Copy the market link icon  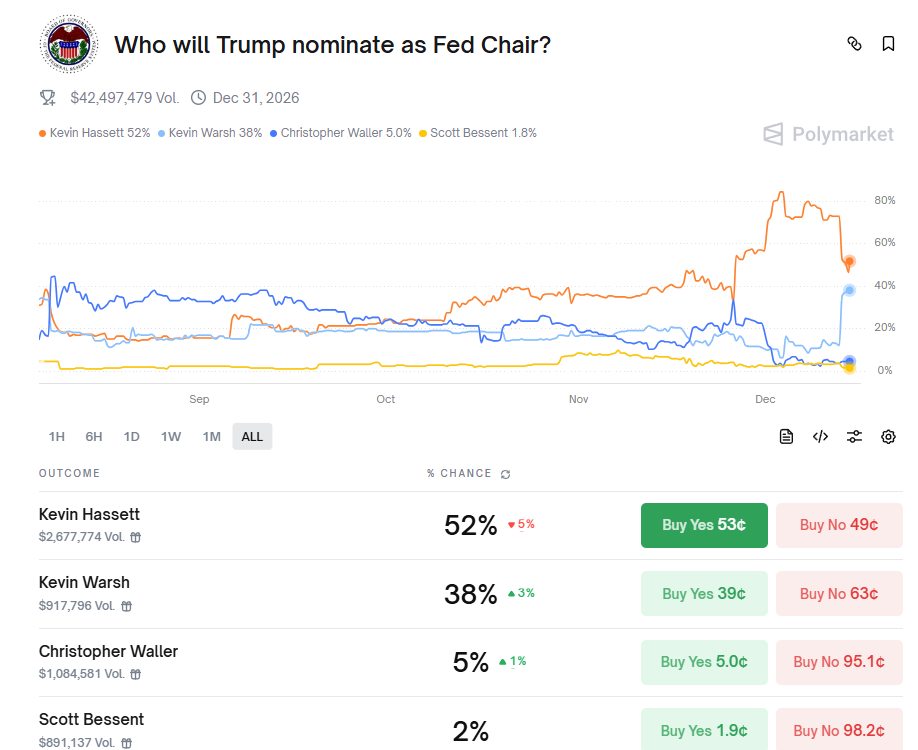854,44
